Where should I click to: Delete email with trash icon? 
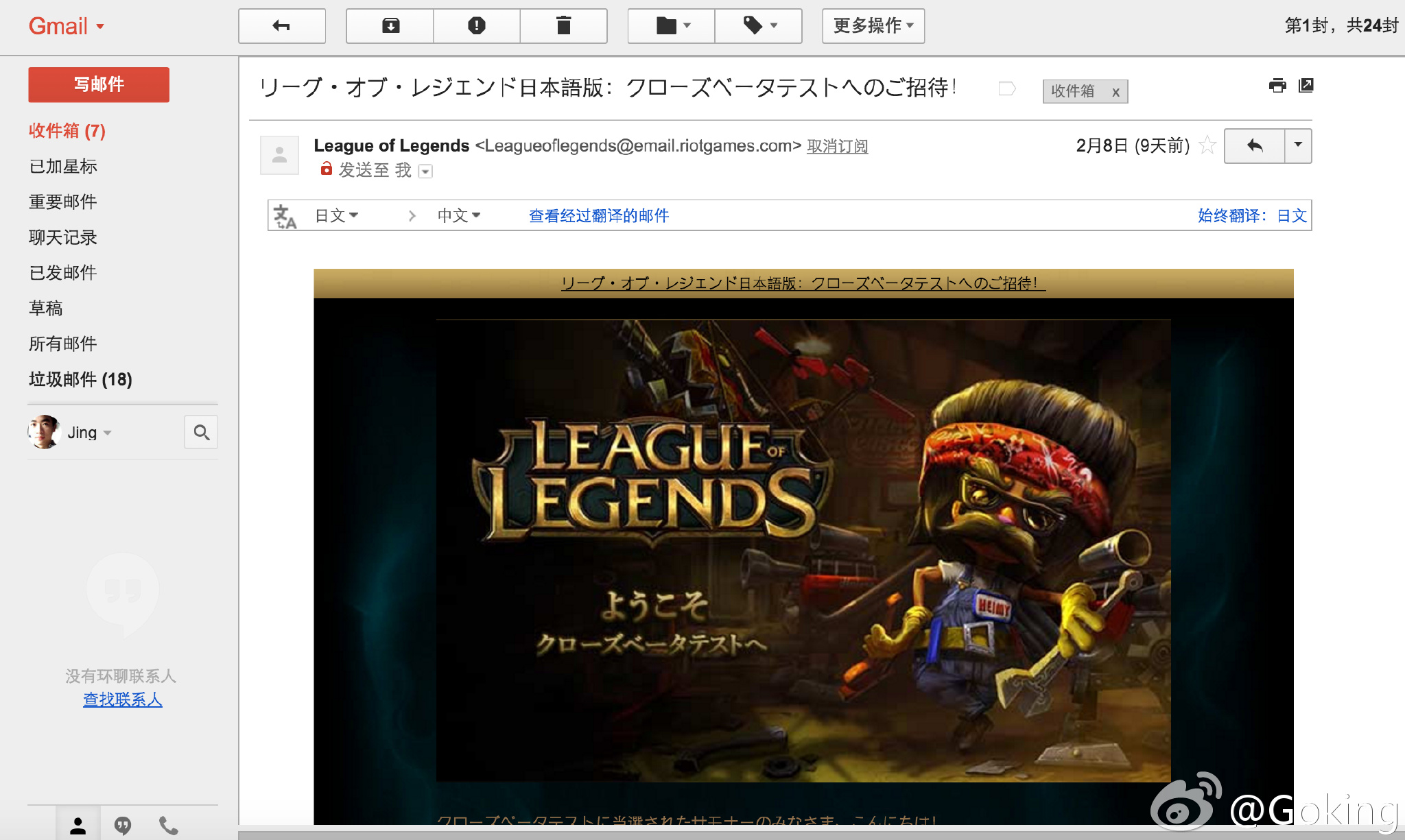563,26
